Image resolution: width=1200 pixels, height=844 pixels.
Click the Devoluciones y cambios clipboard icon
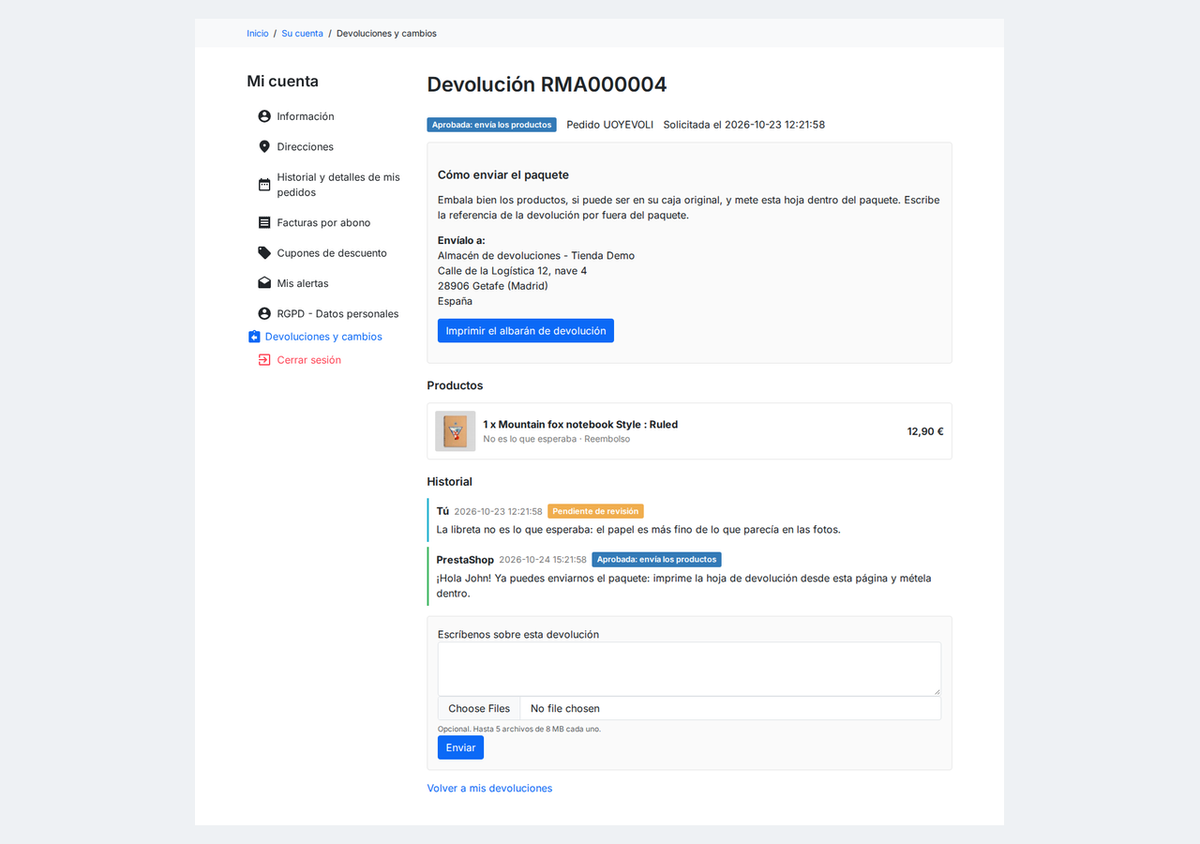(x=254, y=337)
